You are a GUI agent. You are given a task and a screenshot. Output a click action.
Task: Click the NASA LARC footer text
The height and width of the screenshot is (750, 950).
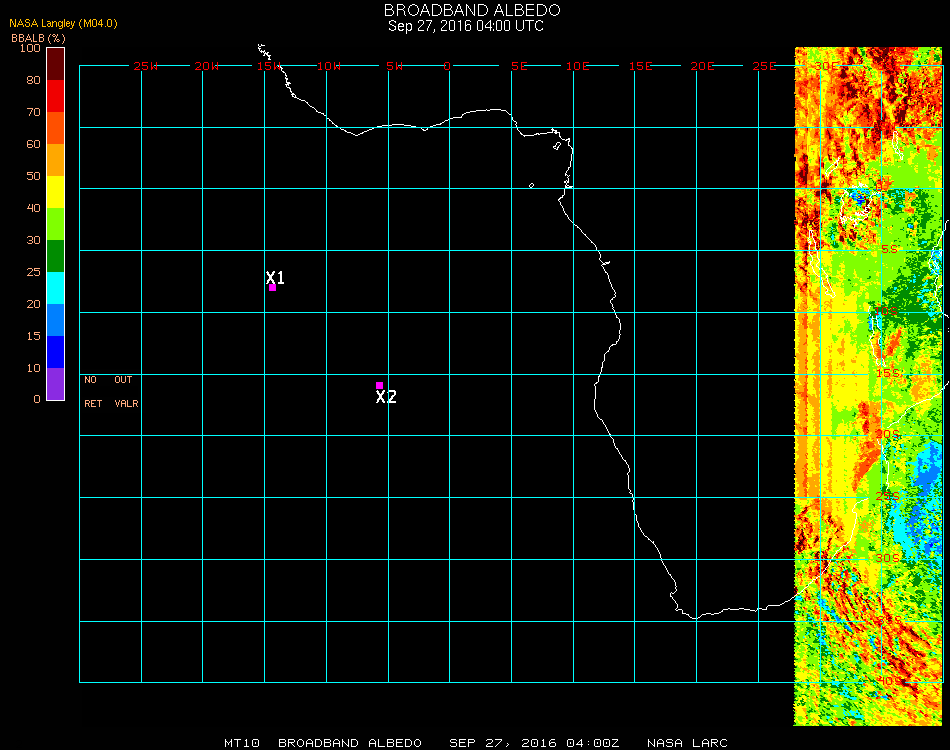point(687,743)
